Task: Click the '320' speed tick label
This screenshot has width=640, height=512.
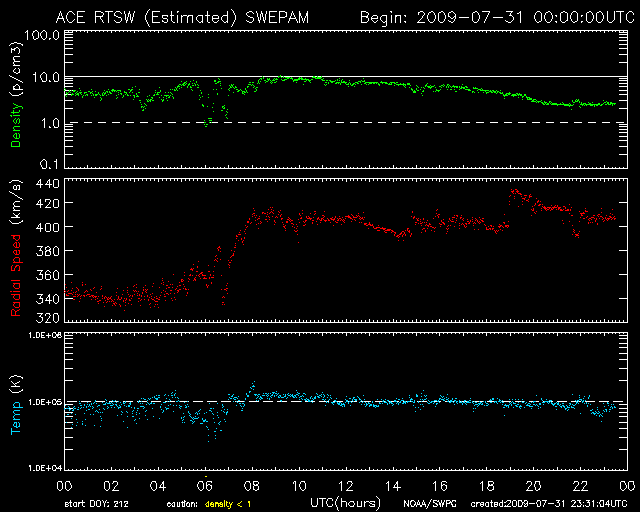Action: point(47,318)
